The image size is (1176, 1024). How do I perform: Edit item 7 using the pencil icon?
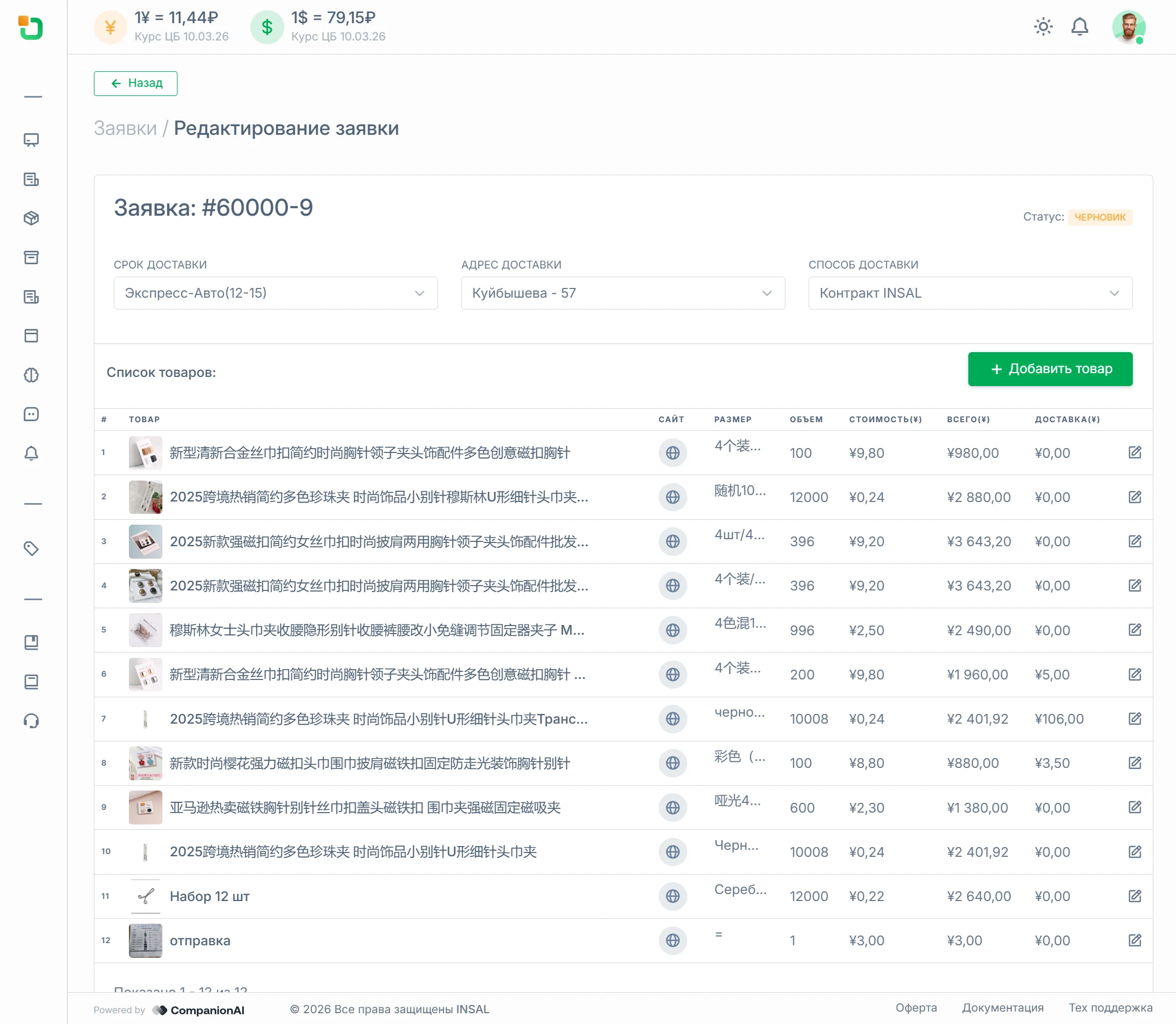coord(1135,718)
